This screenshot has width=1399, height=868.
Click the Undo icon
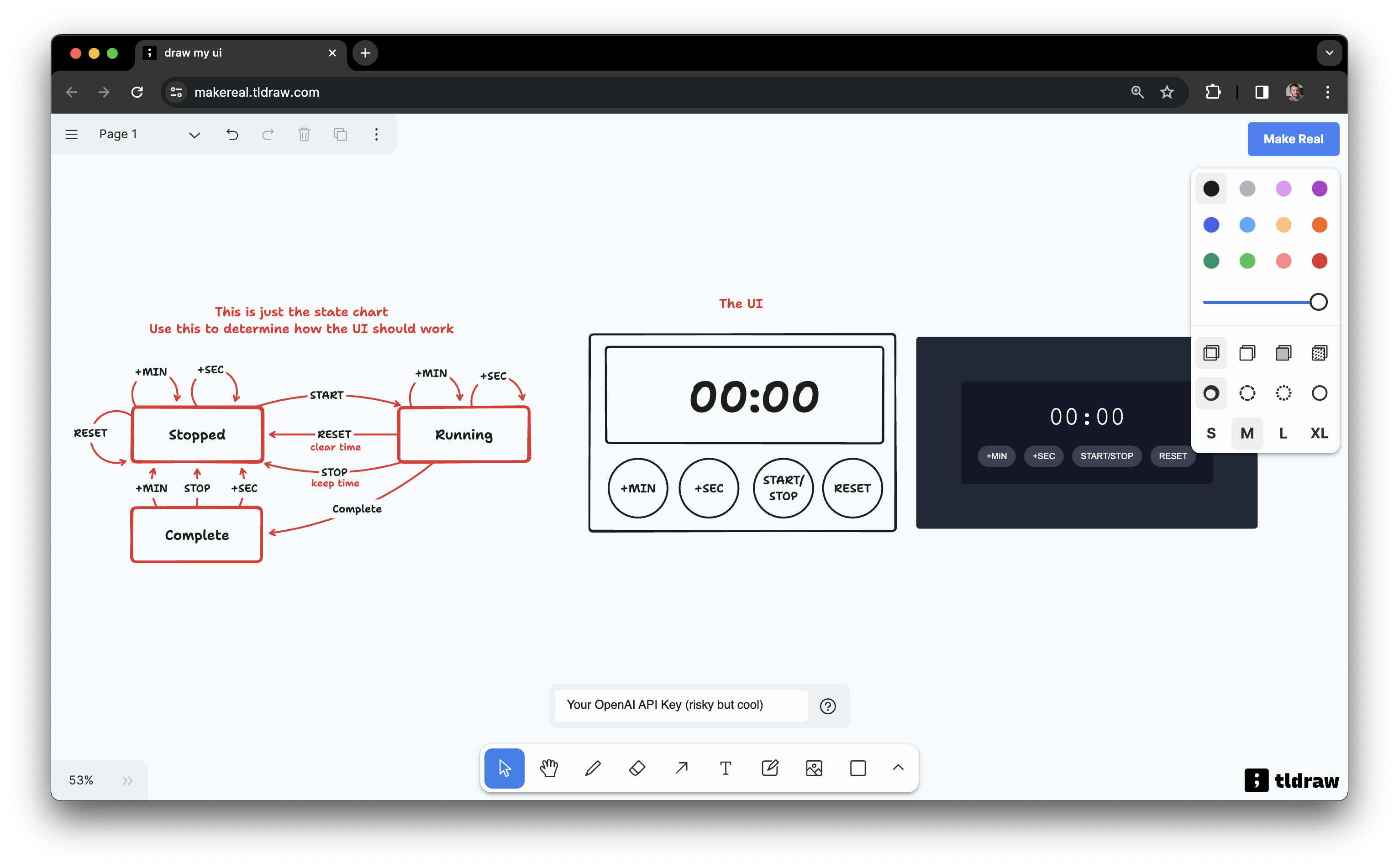[x=232, y=134]
